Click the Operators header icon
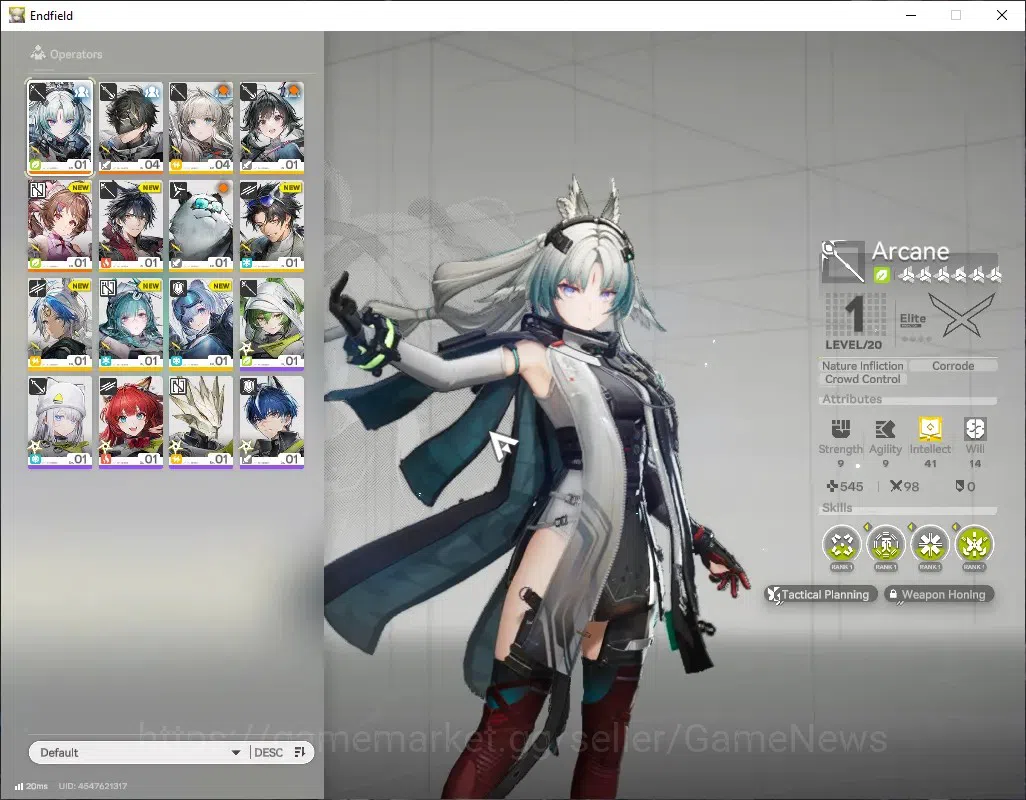1026x800 pixels. click(38, 53)
